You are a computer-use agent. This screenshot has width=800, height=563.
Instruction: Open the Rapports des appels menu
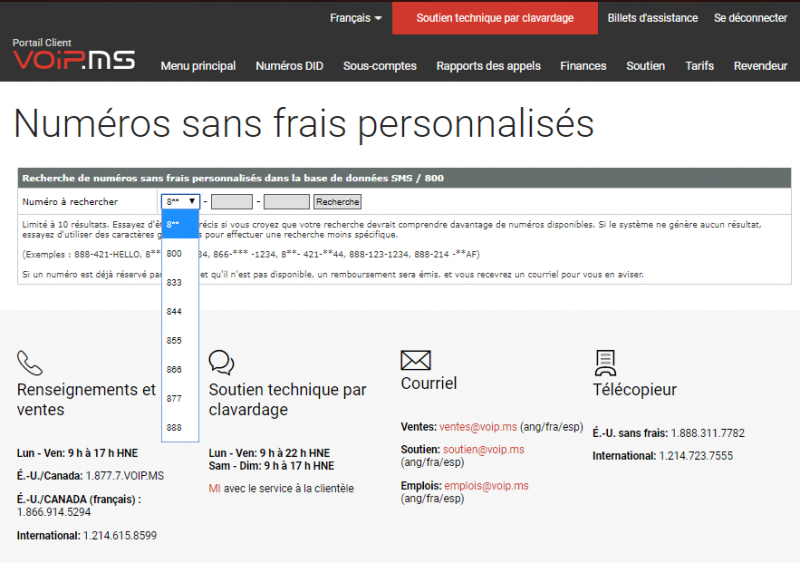(x=488, y=66)
